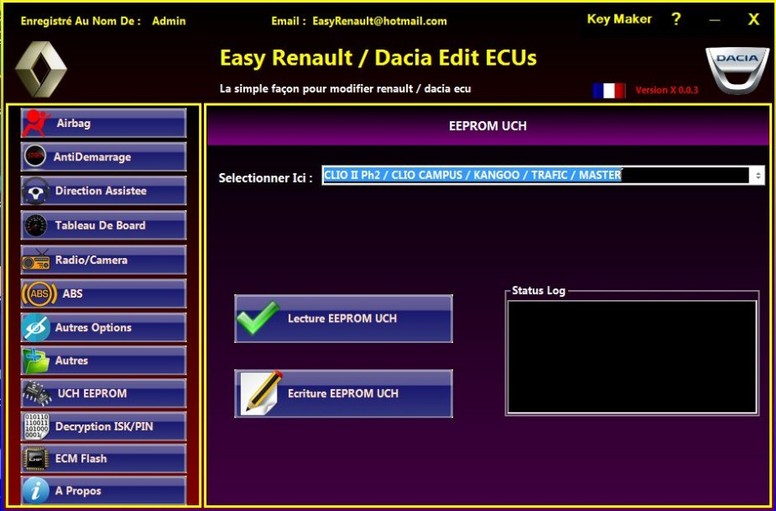Click the Selectionner Ici label
The height and width of the screenshot is (511, 776).
[265, 178]
